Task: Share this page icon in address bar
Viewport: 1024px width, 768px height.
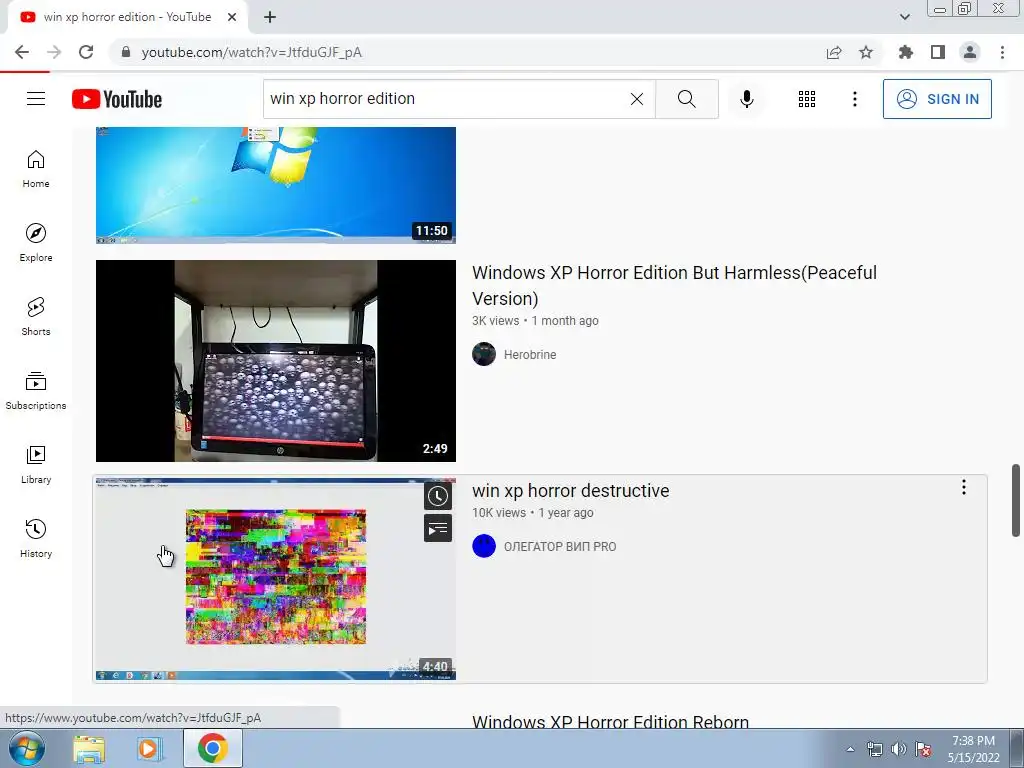Action: 834,52
